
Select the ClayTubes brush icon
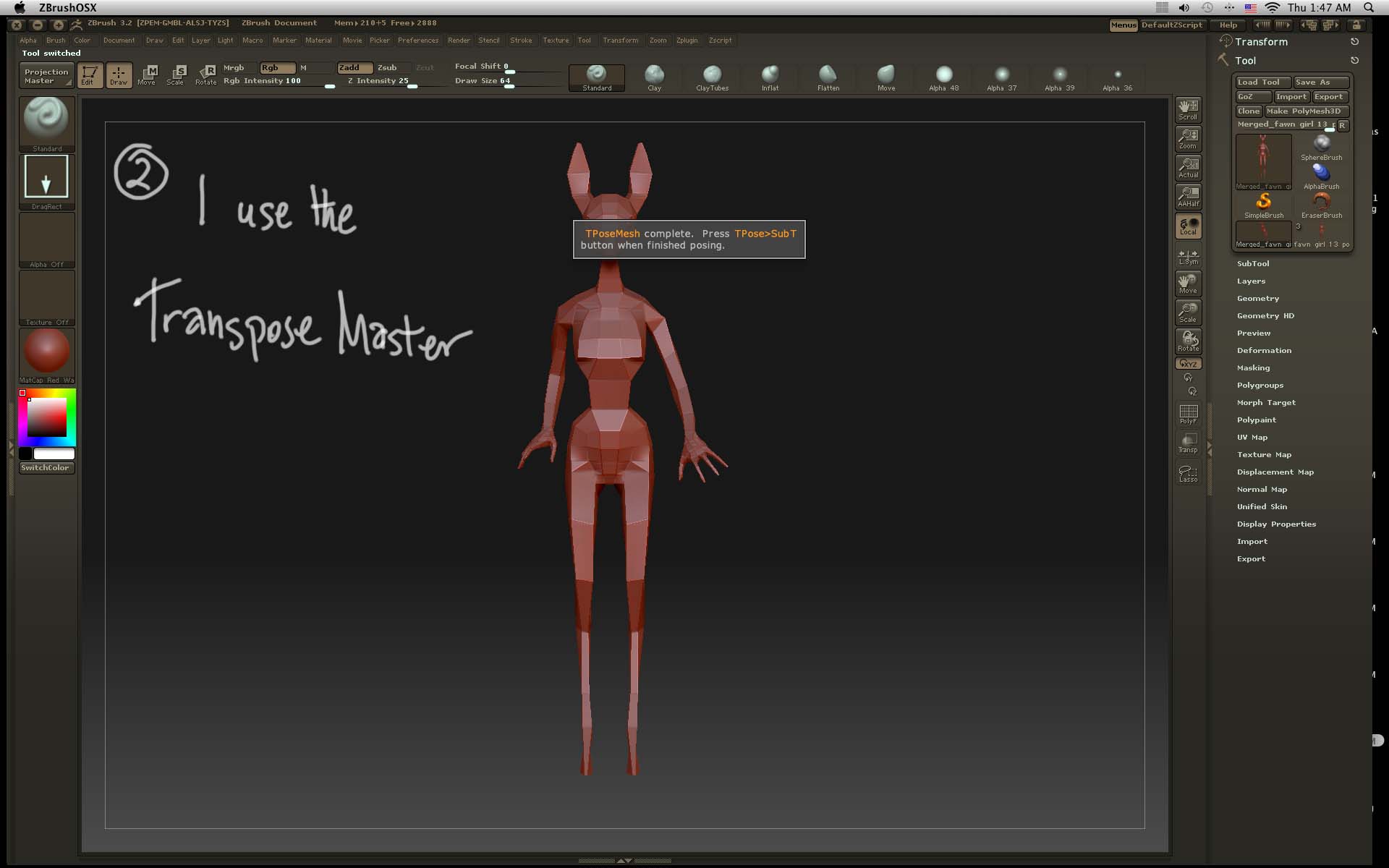pyautogui.click(x=712, y=76)
